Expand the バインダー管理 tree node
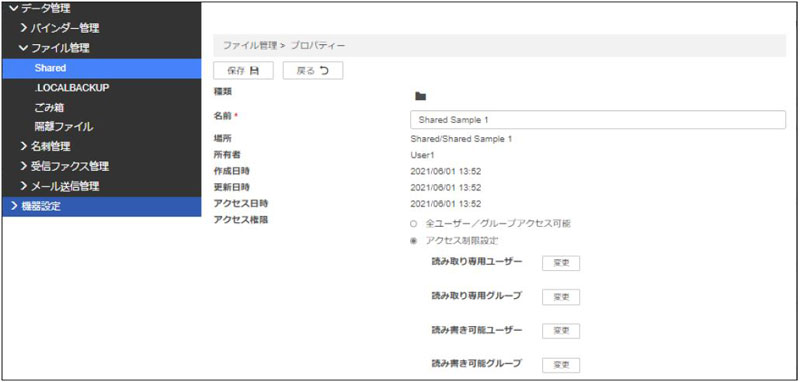 point(23,28)
